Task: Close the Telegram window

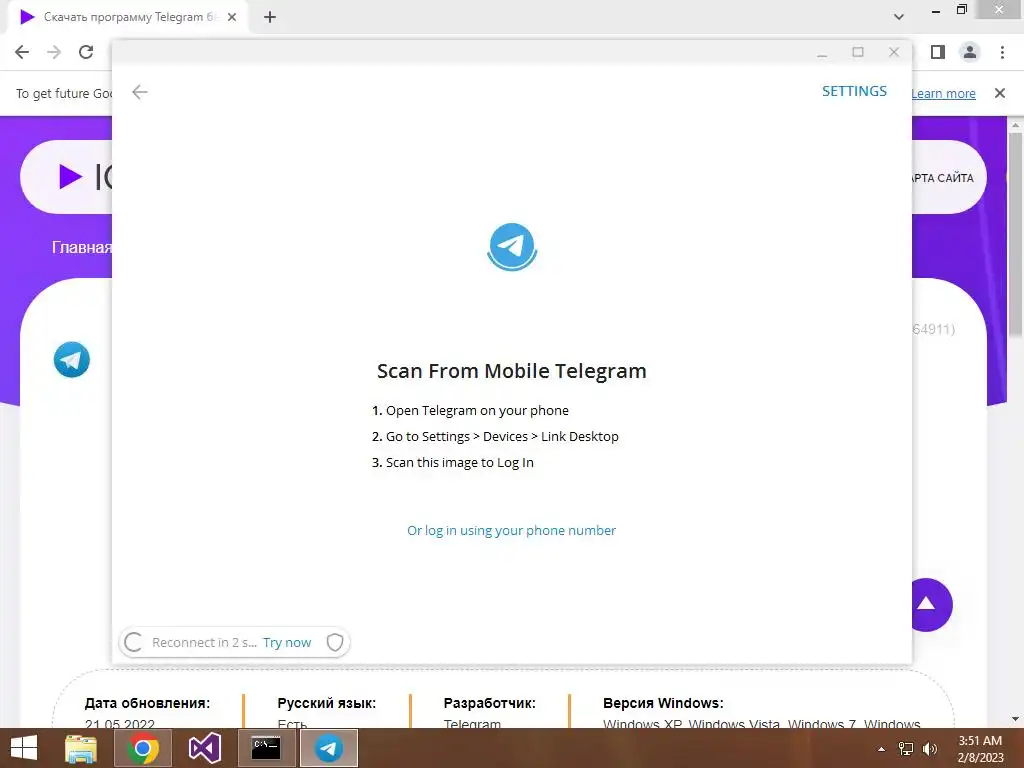Action: pyautogui.click(x=894, y=52)
